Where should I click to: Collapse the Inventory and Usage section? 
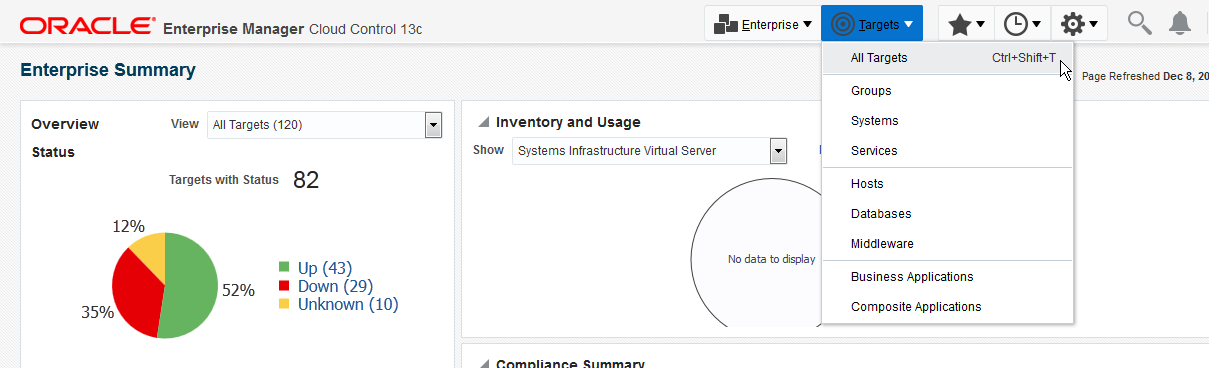484,122
